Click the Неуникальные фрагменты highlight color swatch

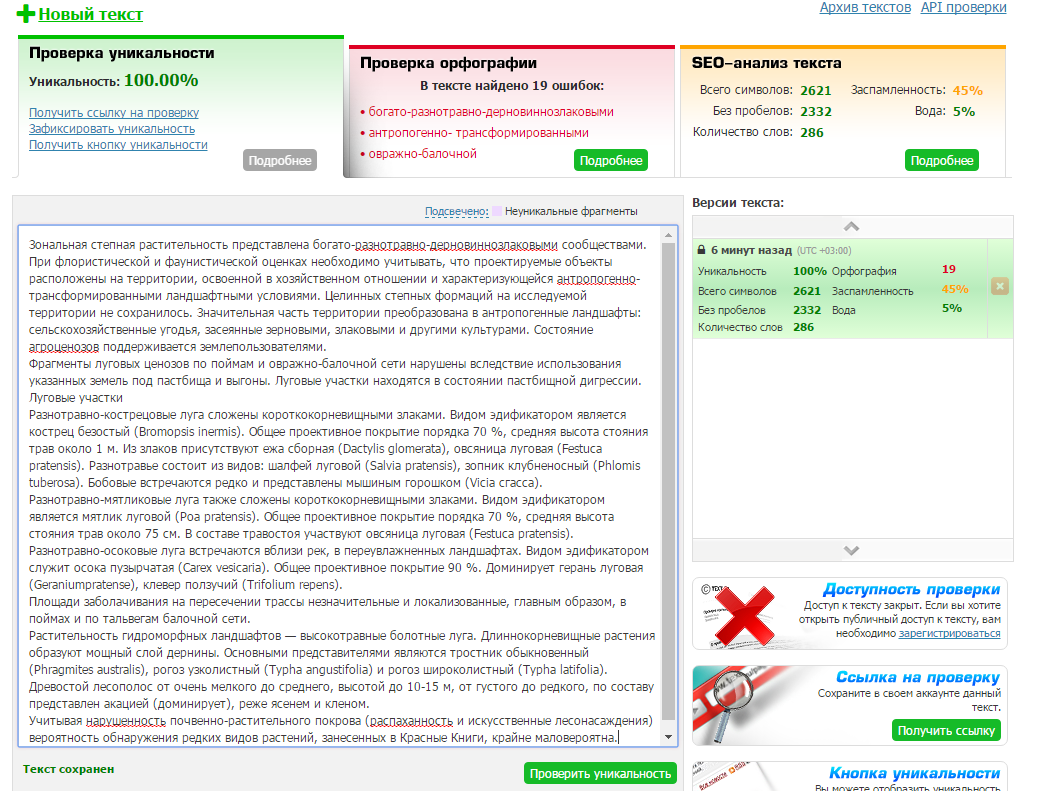point(497,211)
